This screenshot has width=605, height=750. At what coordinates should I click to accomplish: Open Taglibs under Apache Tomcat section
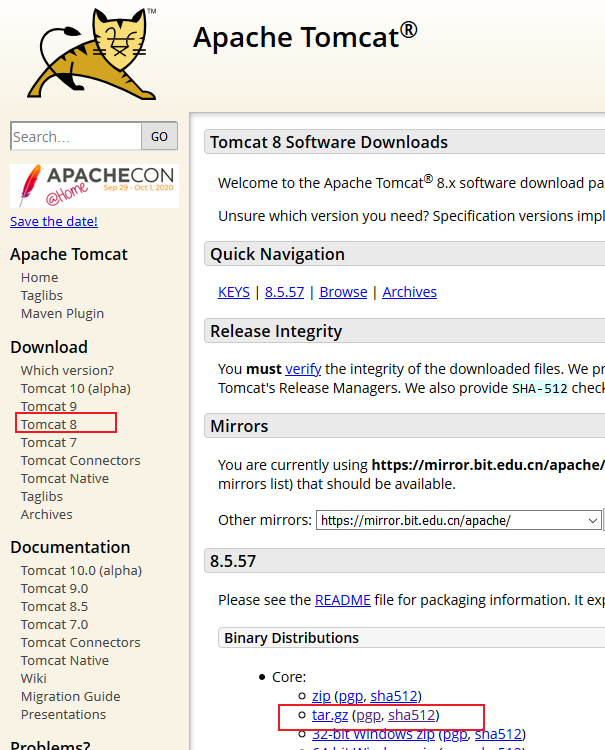42,296
